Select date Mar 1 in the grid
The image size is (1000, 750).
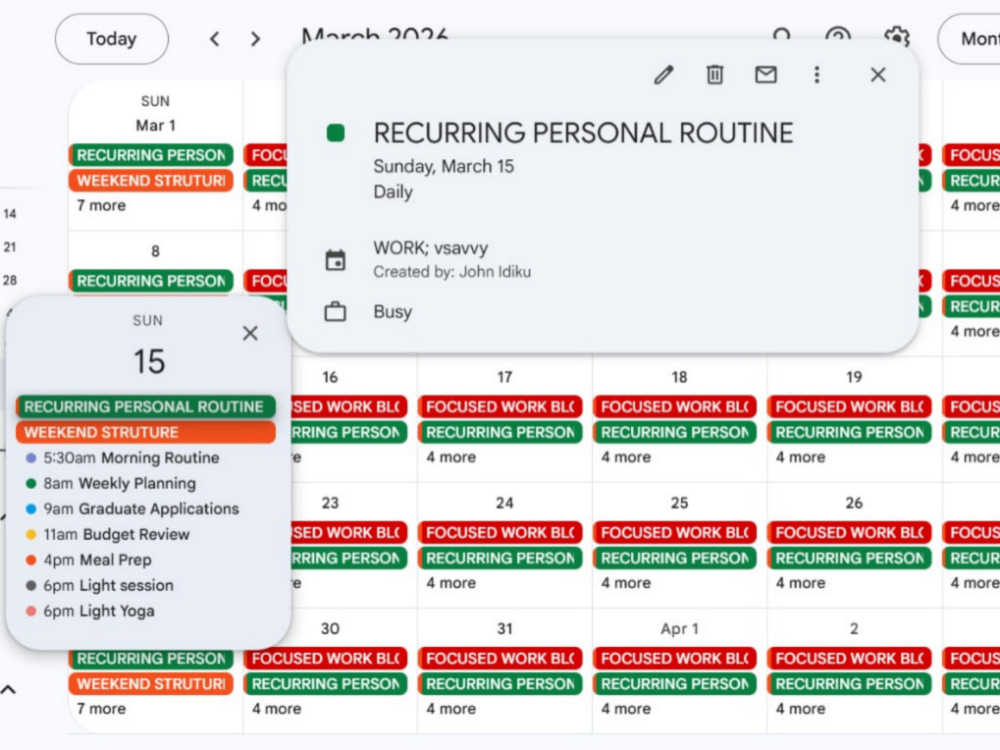[155, 126]
